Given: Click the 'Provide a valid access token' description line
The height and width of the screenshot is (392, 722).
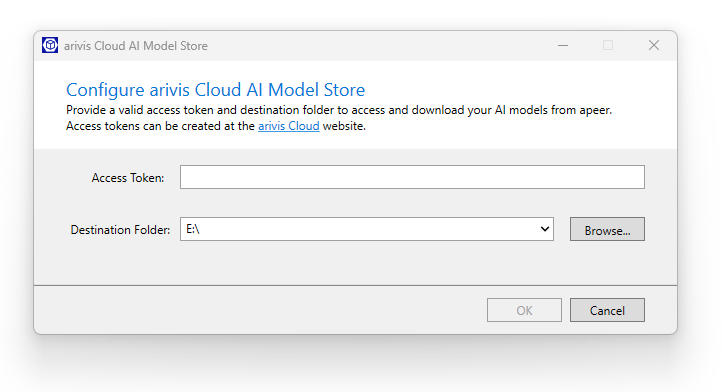Looking at the screenshot, I should click(339, 110).
